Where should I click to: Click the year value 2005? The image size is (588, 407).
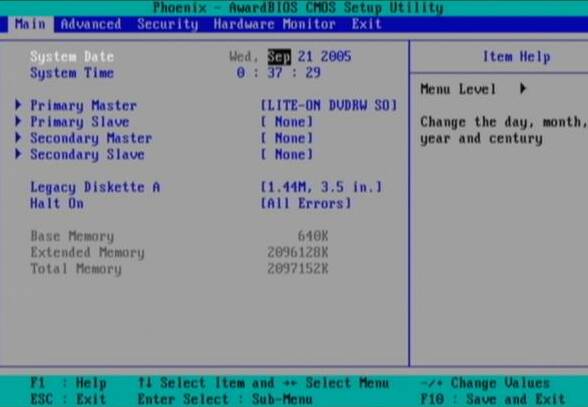(x=336, y=57)
